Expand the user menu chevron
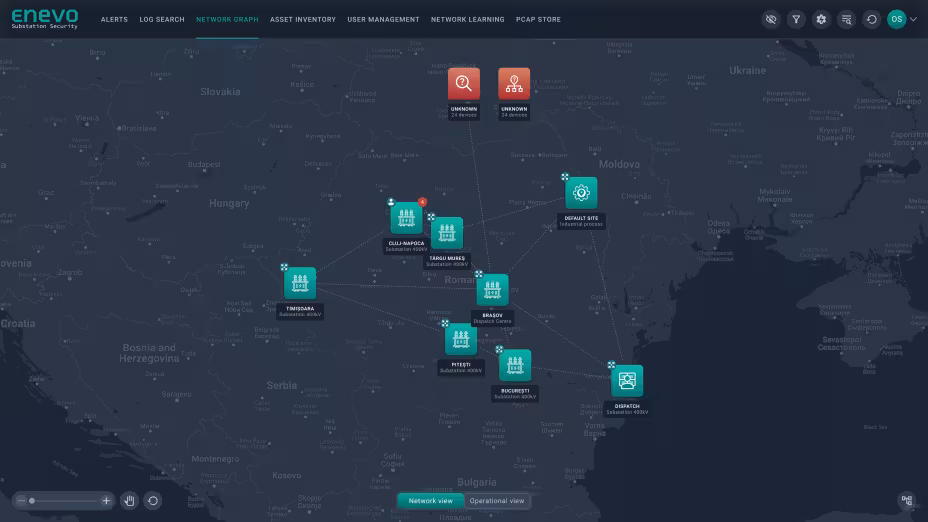Viewport: 928px width, 522px height. [914, 20]
